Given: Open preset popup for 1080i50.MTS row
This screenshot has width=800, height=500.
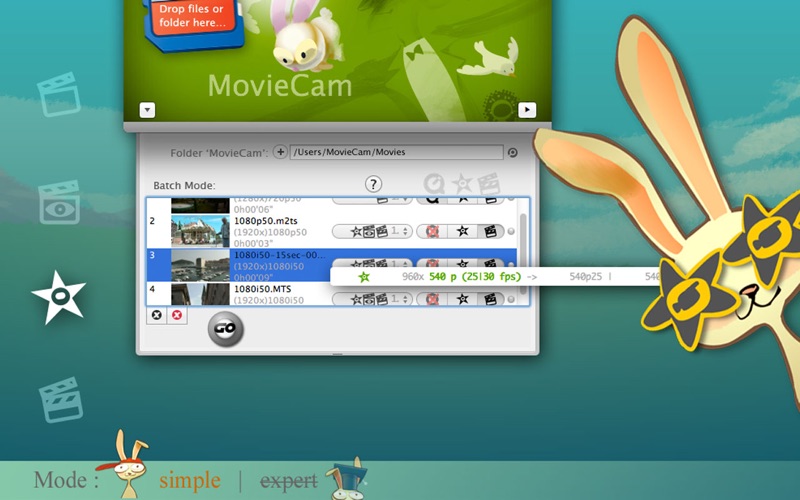Looking at the screenshot, I should 372,299.
